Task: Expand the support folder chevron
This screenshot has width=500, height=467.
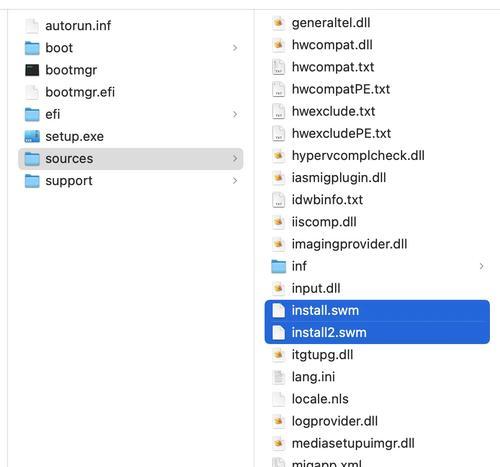Action: [x=235, y=181]
